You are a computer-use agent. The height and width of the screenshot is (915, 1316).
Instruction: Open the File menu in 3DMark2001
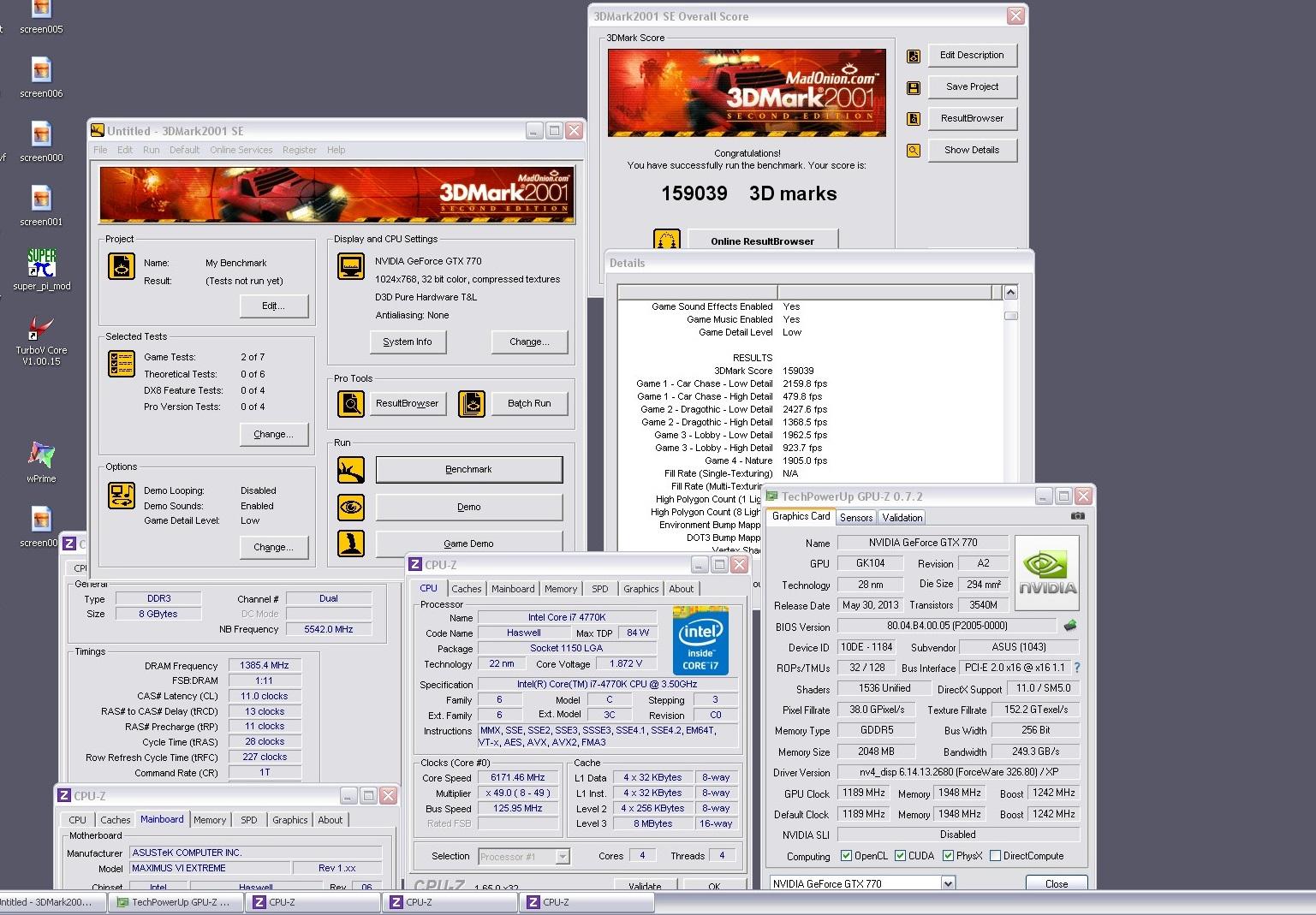pos(100,150)
